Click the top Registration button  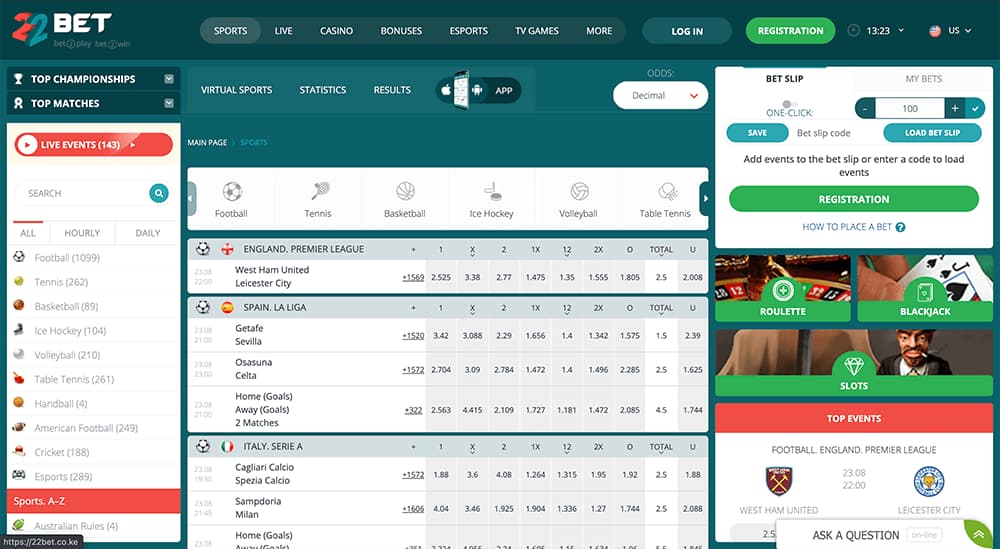pyautogui.click(x=790, y=31)
